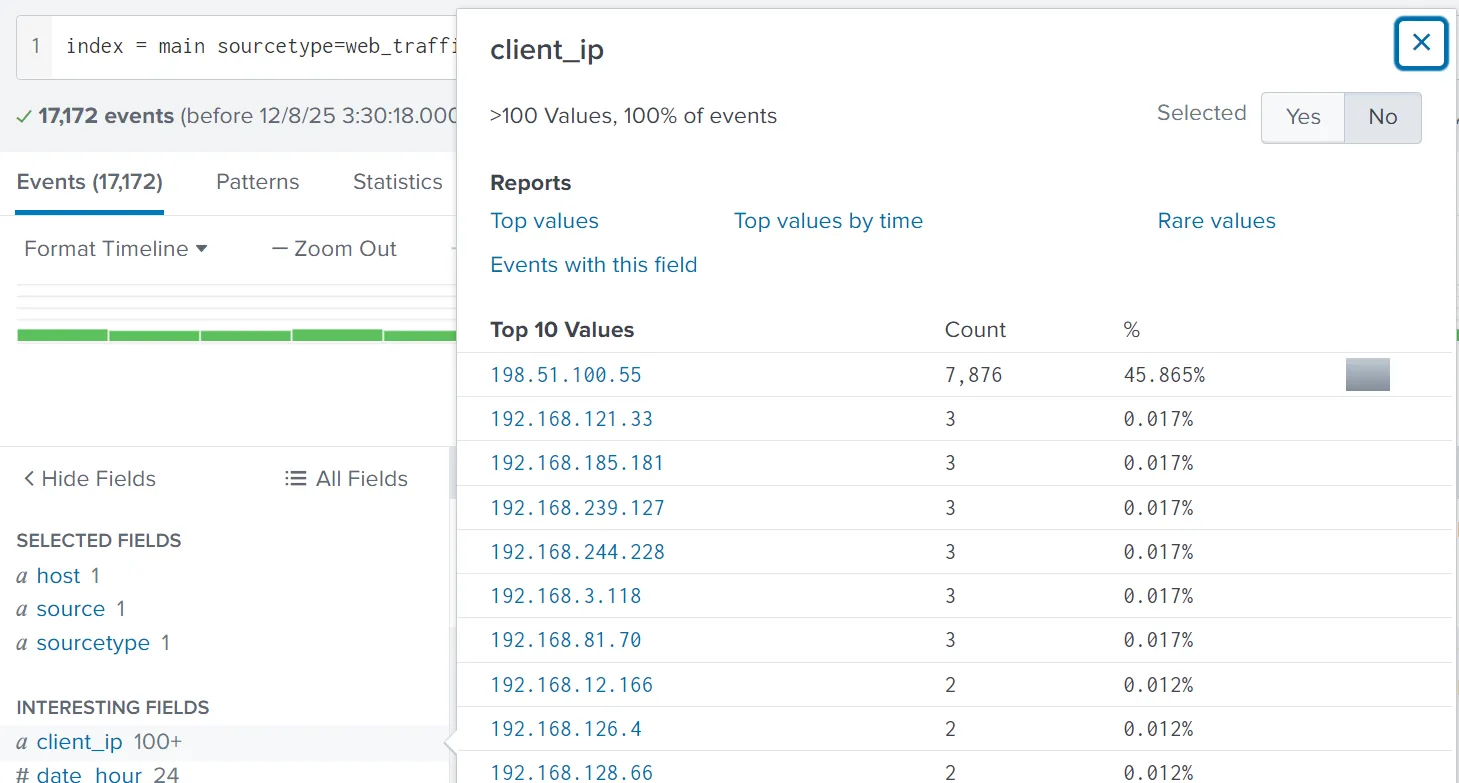Open Rare values report
This screenshot has width=1459, height=783.
[1216, 221]
